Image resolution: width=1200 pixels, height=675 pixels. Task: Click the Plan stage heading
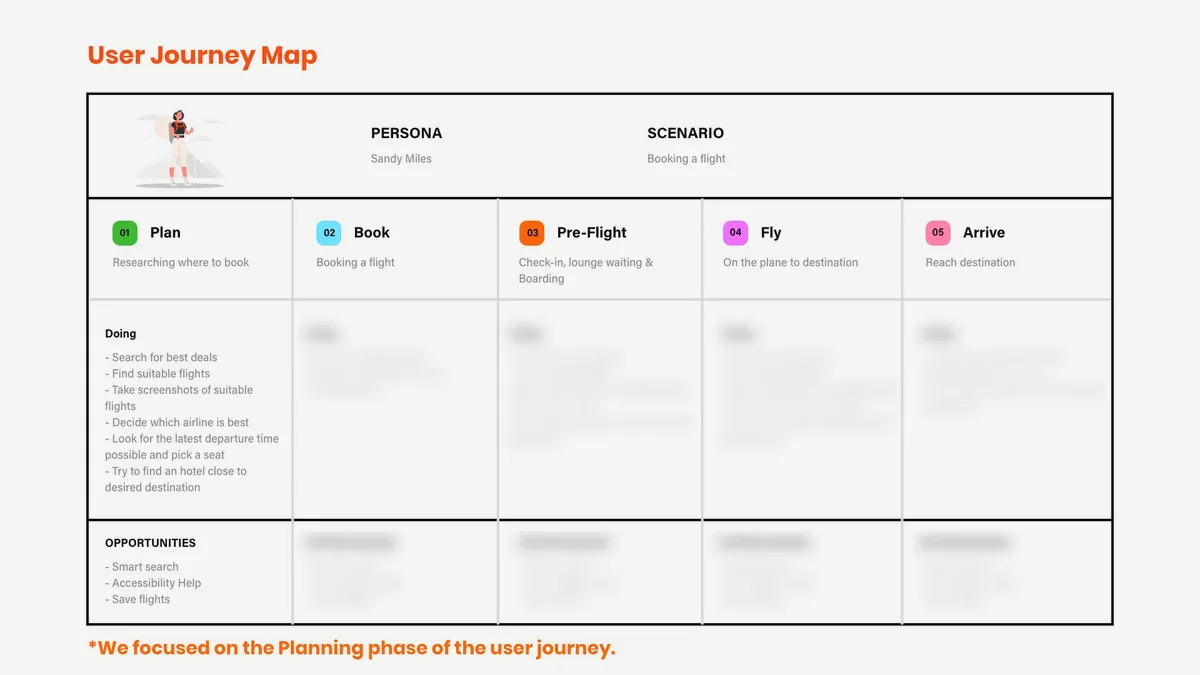pos(165,233)
